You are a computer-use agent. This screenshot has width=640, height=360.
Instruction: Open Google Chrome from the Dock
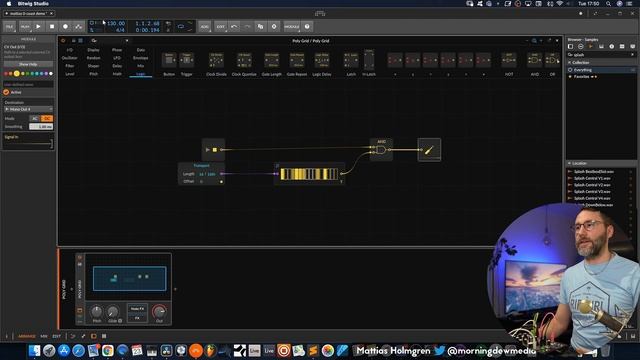[108, 350]
